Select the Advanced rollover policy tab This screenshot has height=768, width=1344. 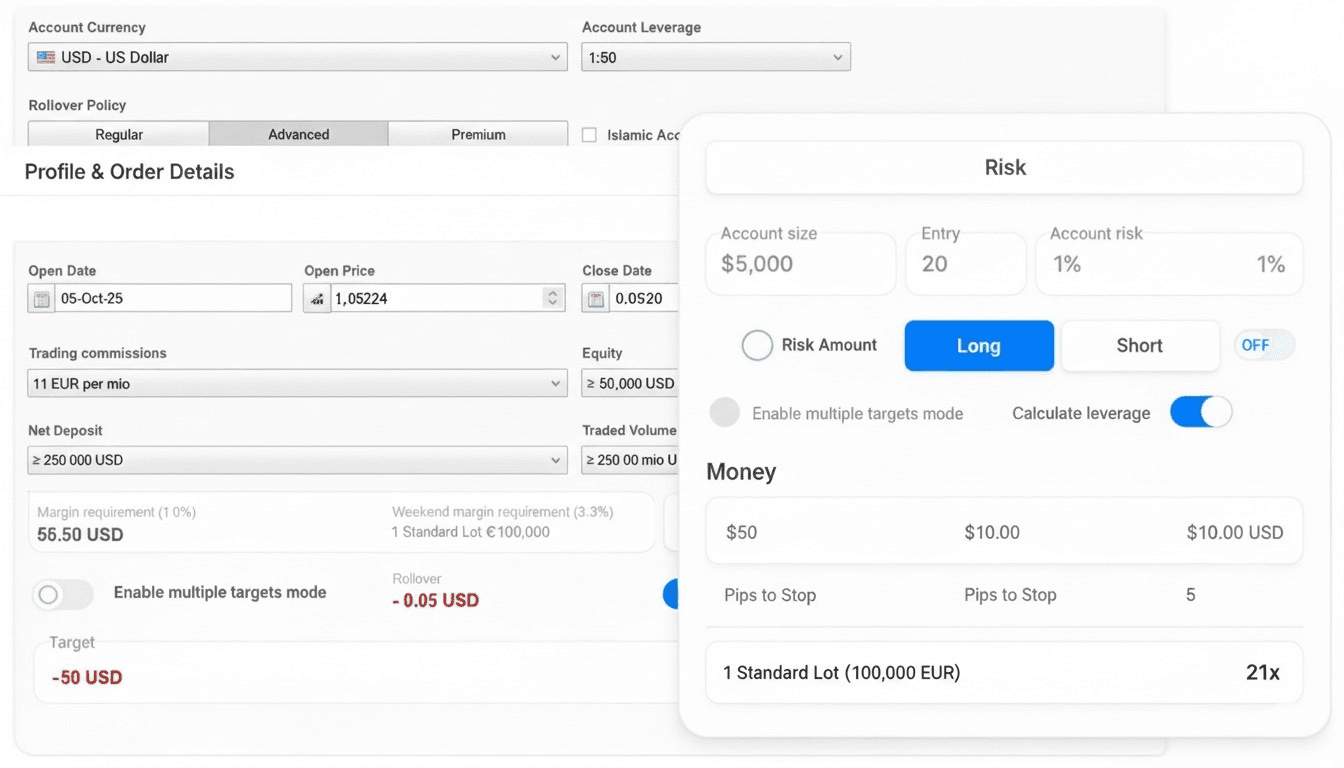[x=298, y=134]
